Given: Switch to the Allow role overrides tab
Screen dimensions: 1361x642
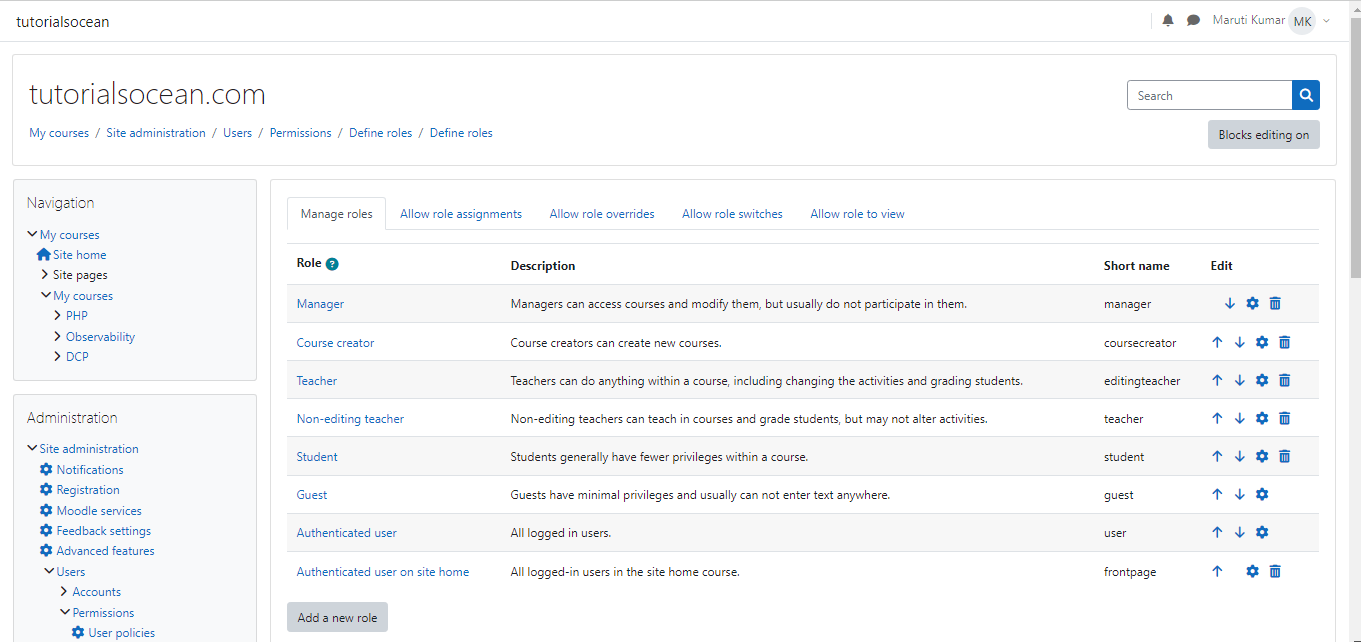Looking at the screenshot, I should coord(601,213).
